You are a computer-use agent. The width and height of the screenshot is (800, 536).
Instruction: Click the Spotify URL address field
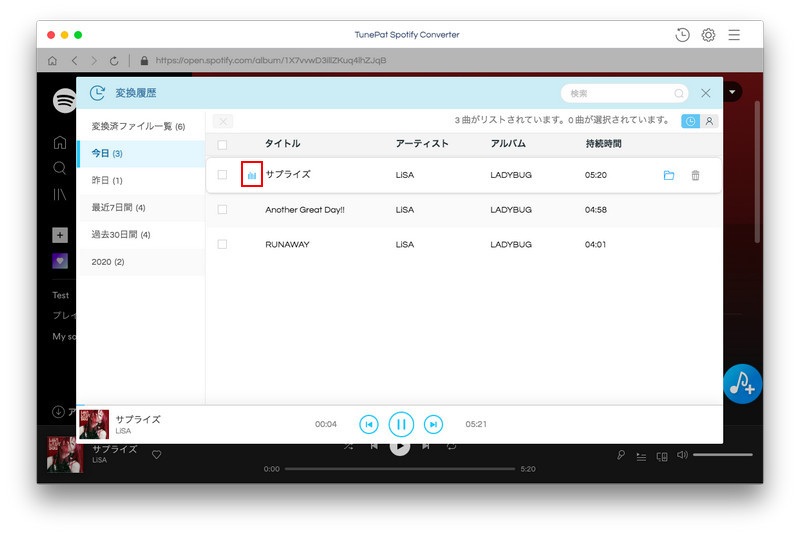click(x=271, y=60)
